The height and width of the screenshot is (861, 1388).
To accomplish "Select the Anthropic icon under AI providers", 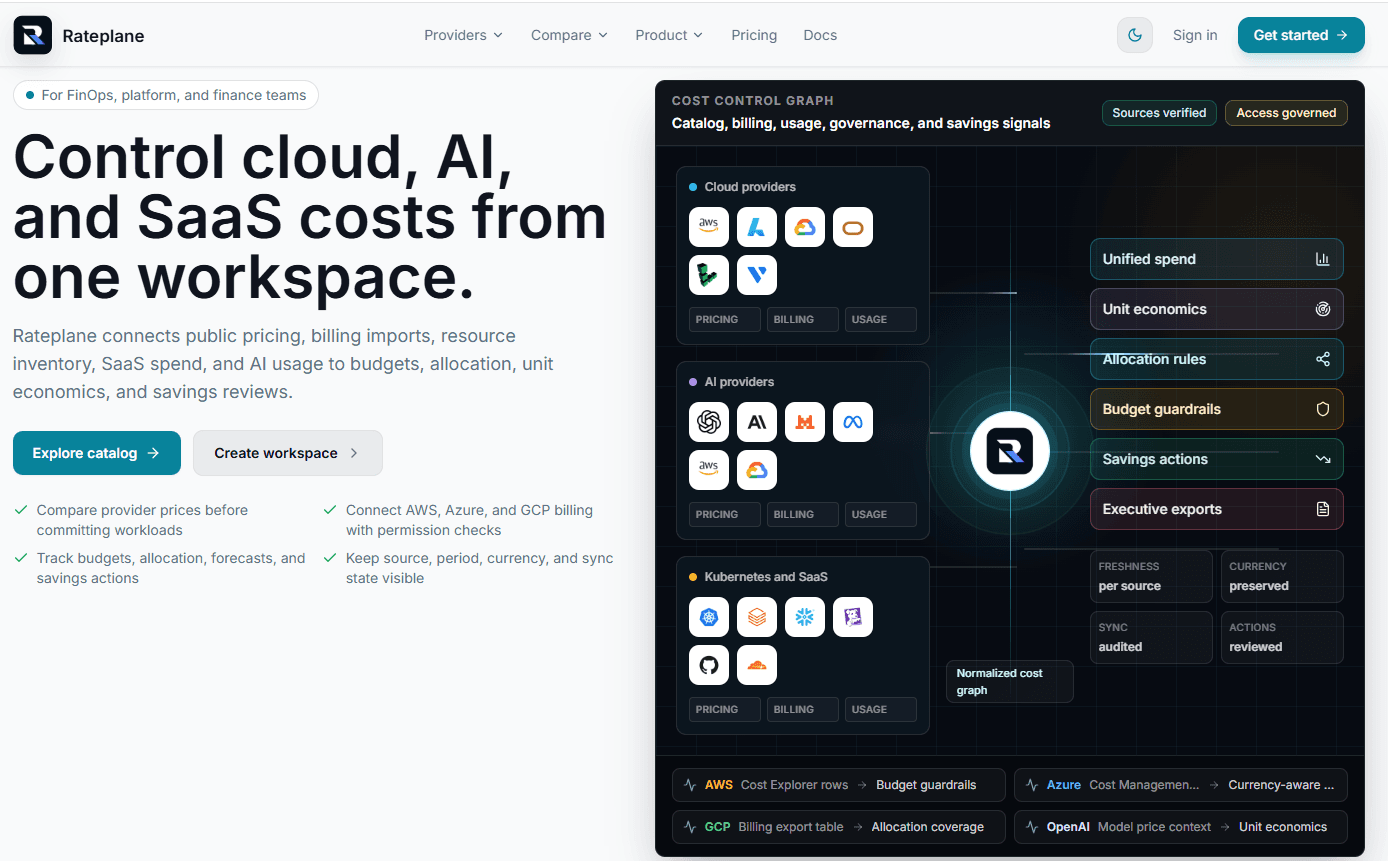I will 757,422.
